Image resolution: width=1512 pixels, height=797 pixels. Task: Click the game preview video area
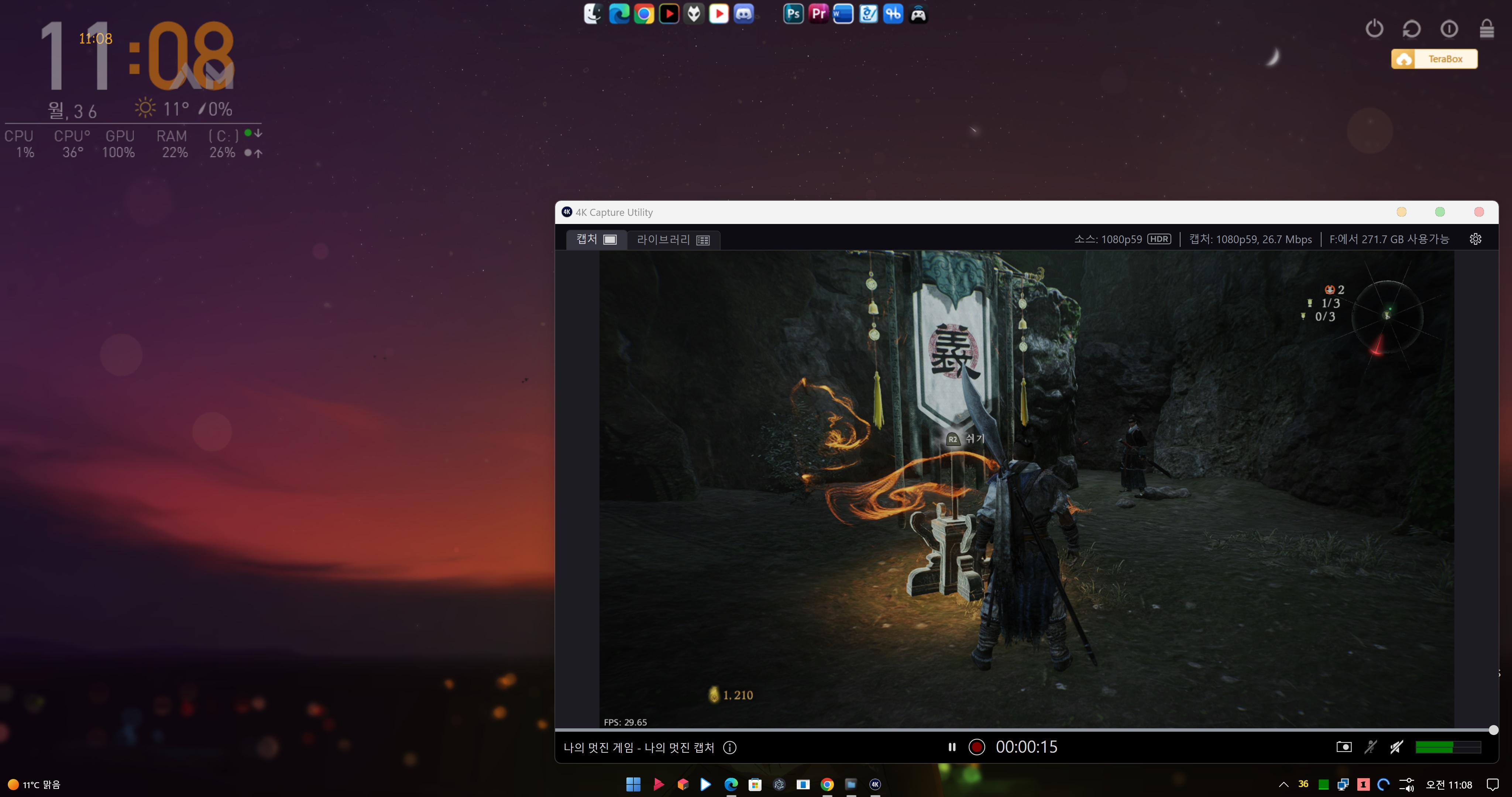click(x=1027, y=490)
